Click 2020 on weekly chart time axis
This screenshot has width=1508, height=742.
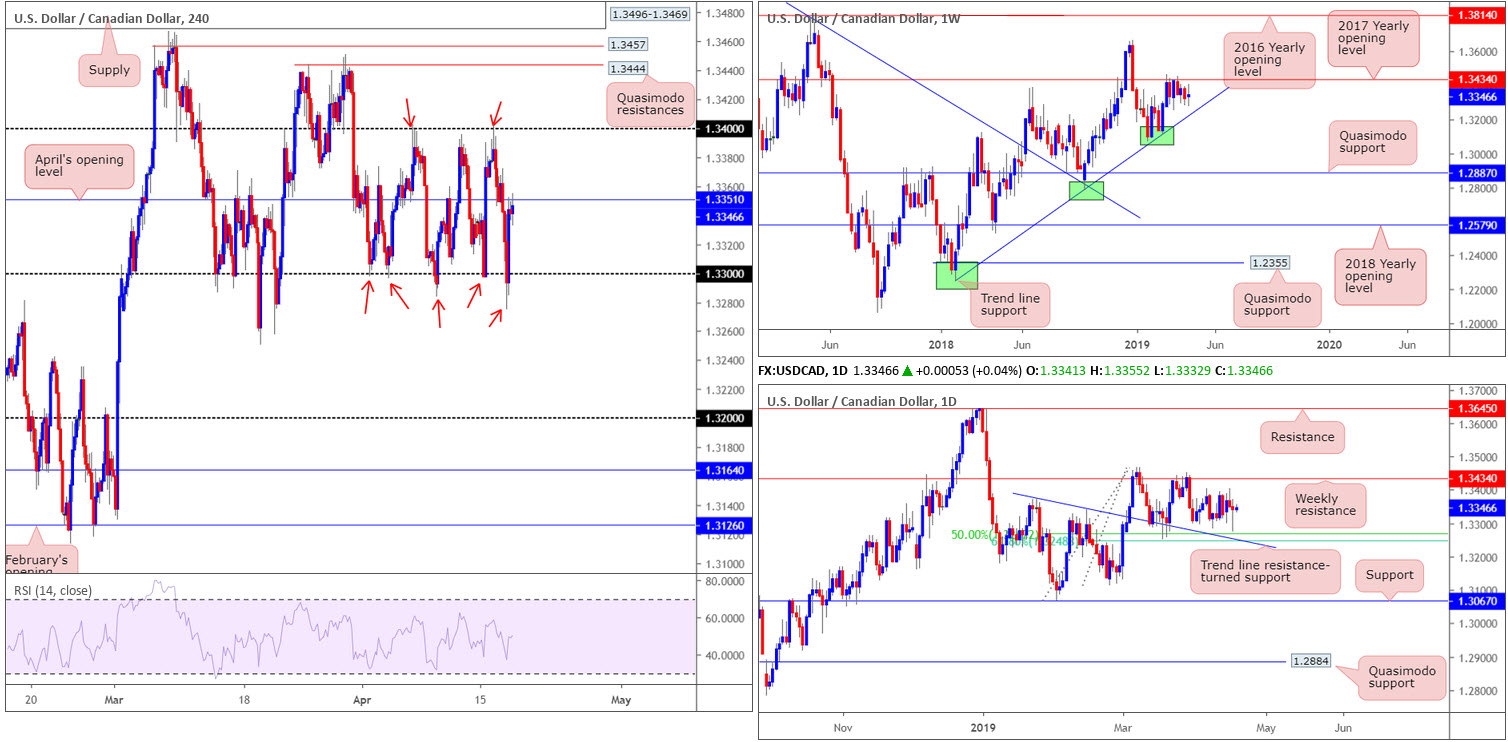1328,343
